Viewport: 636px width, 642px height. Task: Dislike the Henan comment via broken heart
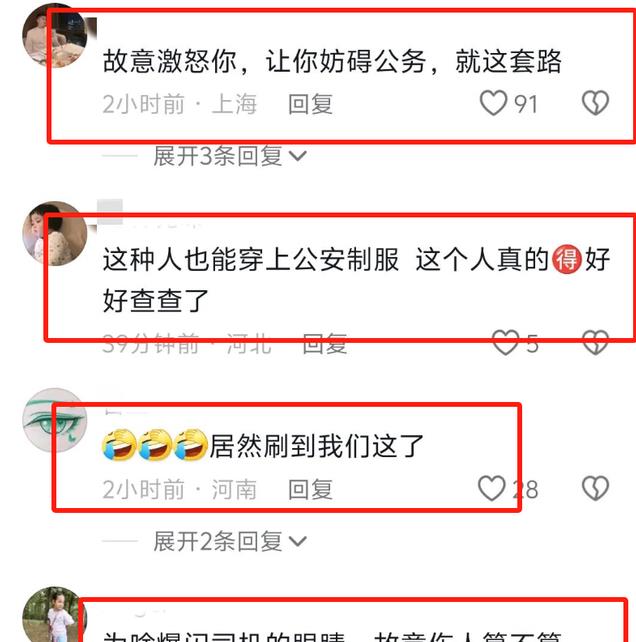595,488
